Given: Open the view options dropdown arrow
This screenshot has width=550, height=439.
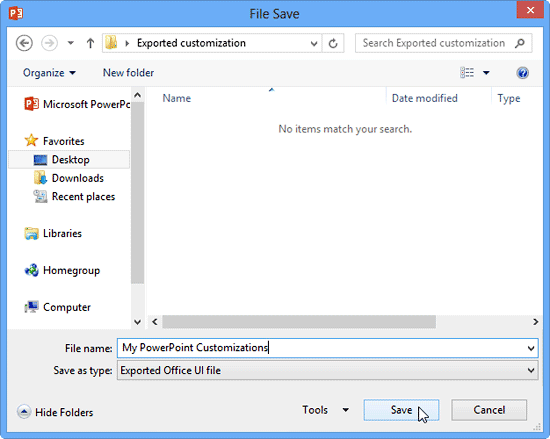Looking at the screenshot, I should pos(486,73).
